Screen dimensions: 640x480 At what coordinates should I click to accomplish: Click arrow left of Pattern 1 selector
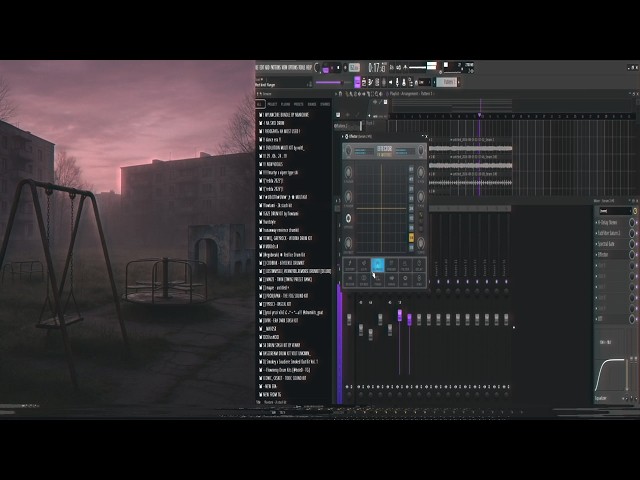pyautogui.click(x=434, y=82)
